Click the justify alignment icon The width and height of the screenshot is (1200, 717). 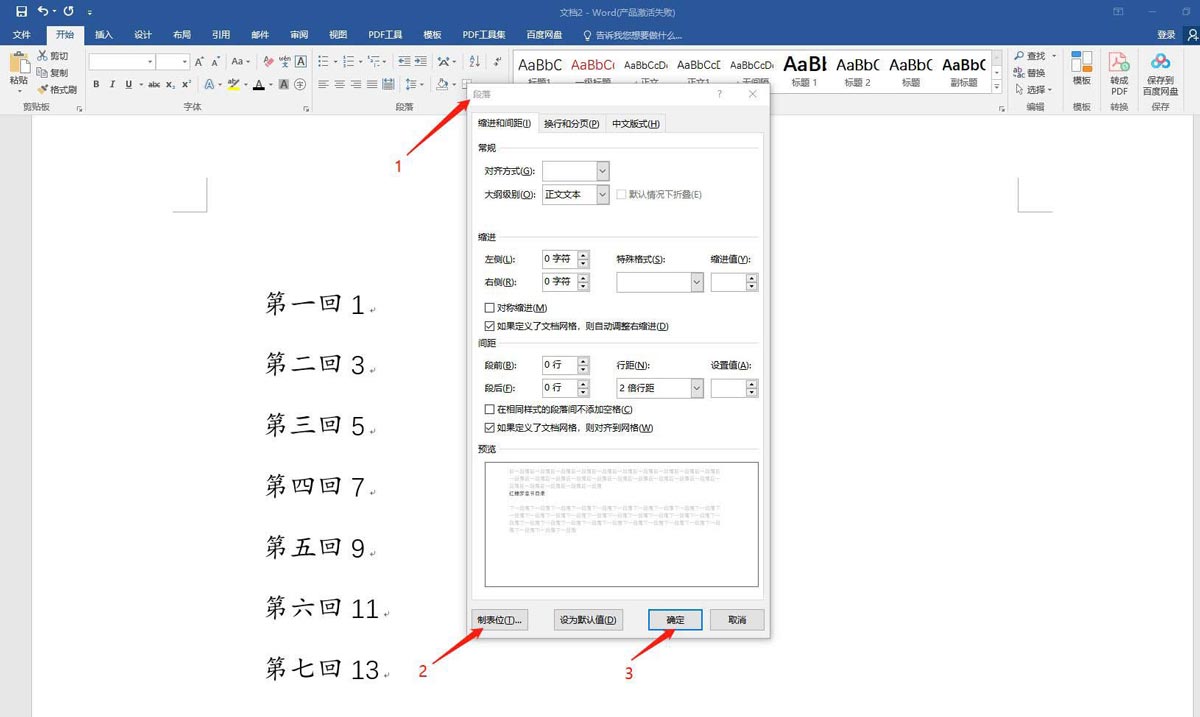[x=372, y=85]
